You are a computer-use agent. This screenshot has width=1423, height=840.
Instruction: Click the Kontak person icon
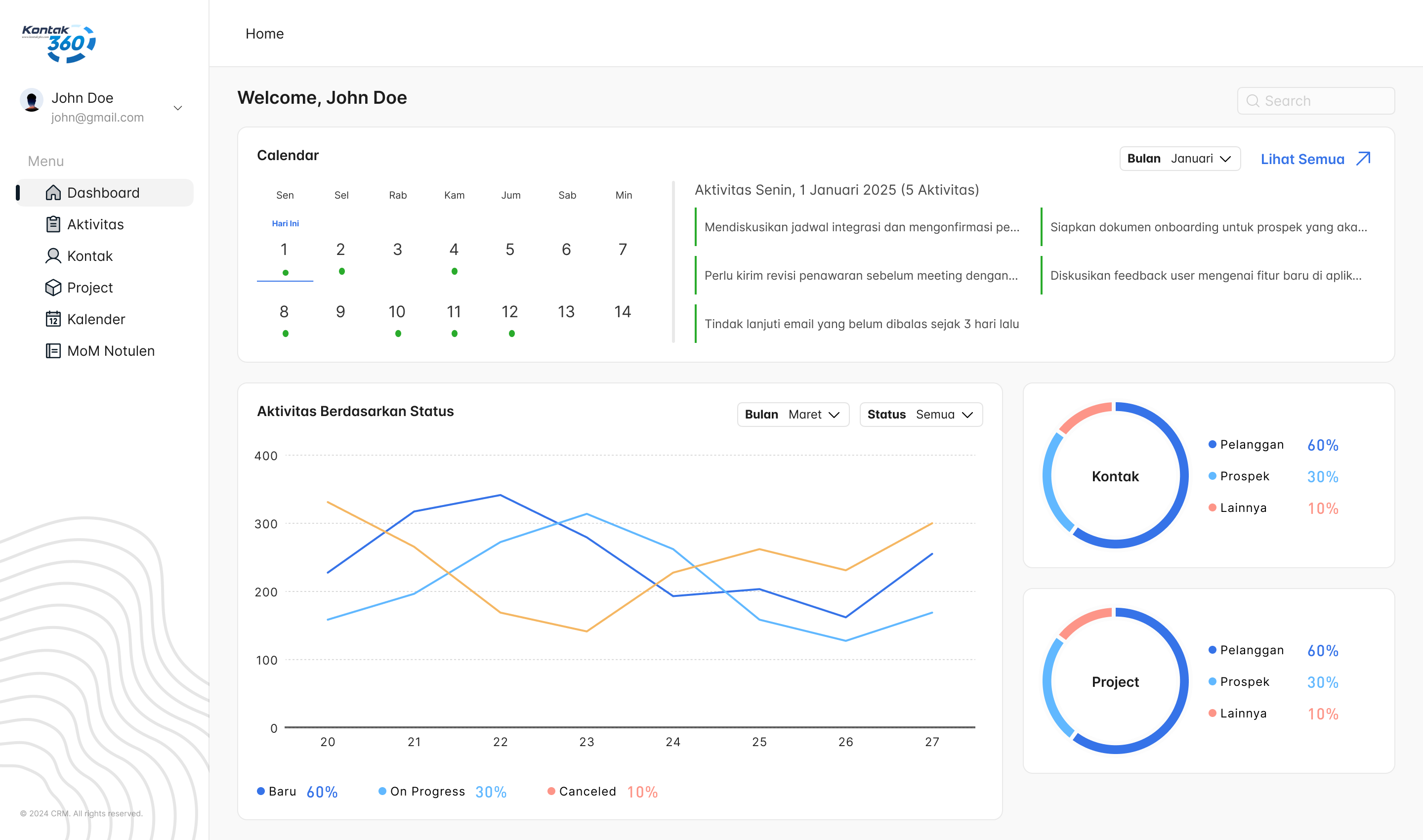click(x=53, y=256)
